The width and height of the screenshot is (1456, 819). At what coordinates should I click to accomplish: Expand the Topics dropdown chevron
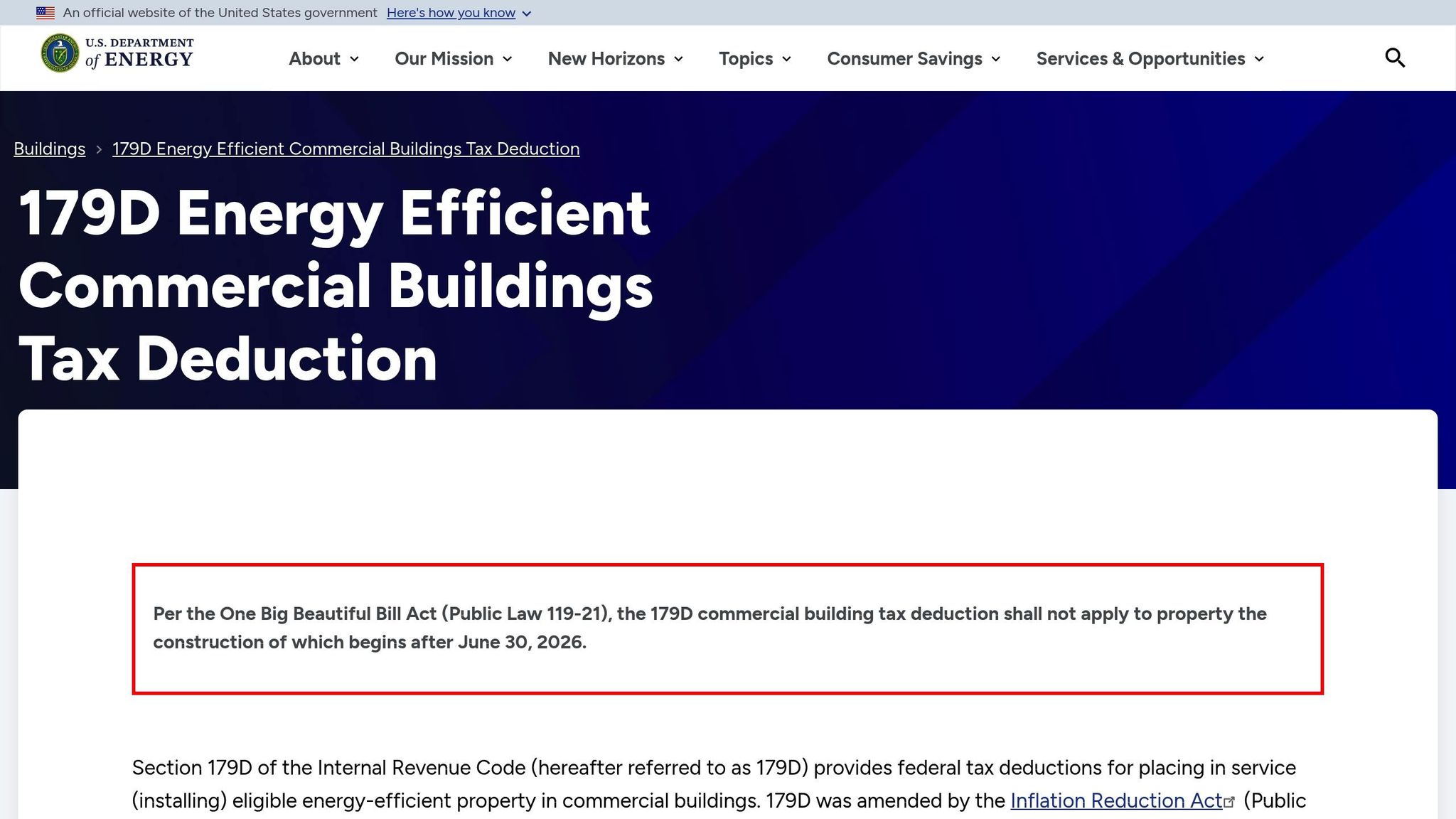(x=786, y=59)
